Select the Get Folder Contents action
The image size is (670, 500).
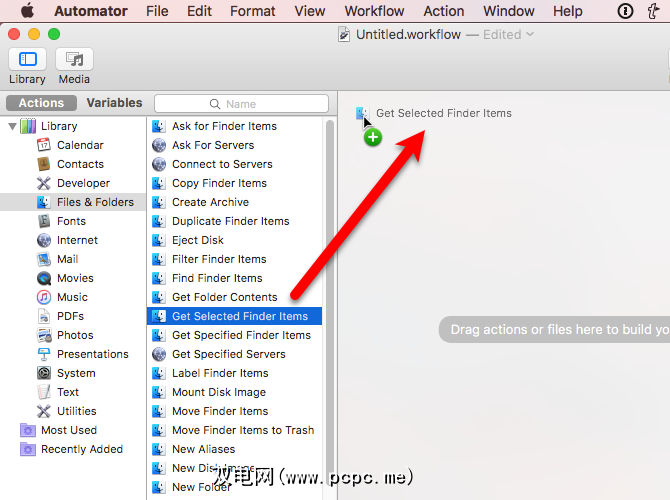[235, 297]
